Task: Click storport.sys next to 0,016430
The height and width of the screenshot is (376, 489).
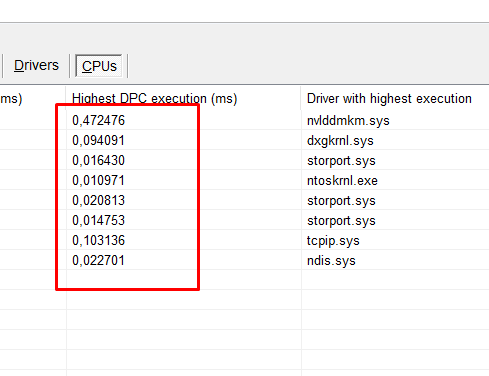Action: click(x=341, y=161)
